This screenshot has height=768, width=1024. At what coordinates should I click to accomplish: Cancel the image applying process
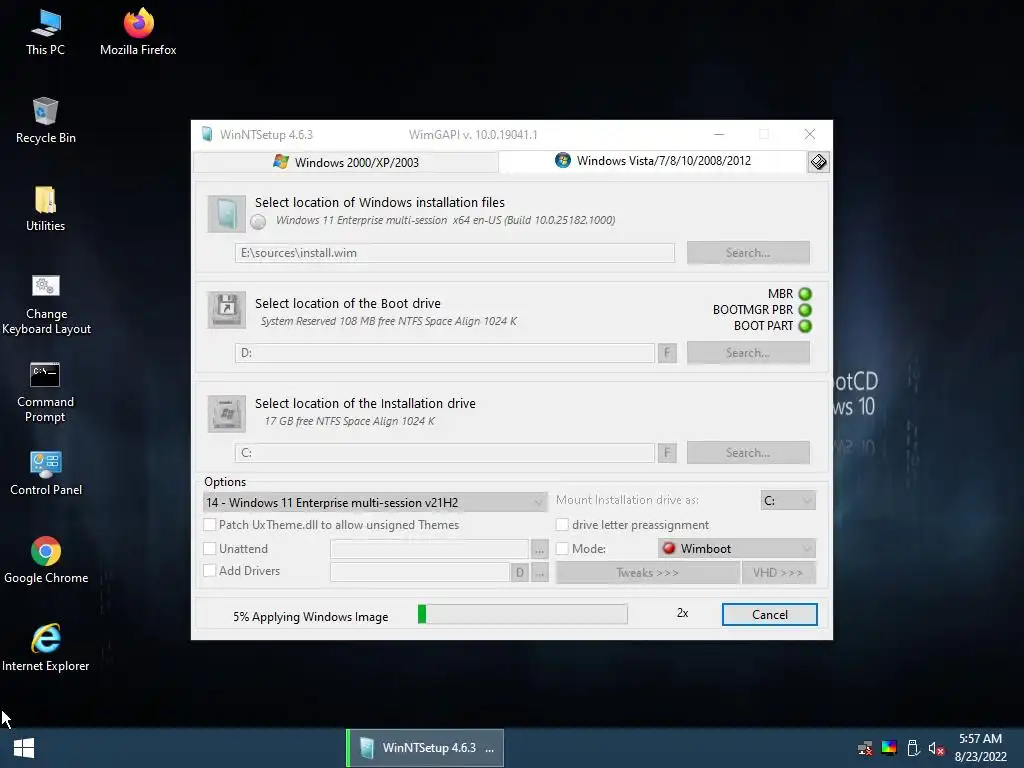(x=769, y=615)
